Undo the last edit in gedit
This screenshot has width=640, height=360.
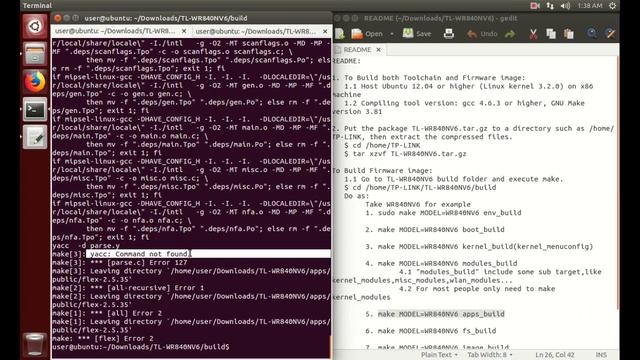482,34
